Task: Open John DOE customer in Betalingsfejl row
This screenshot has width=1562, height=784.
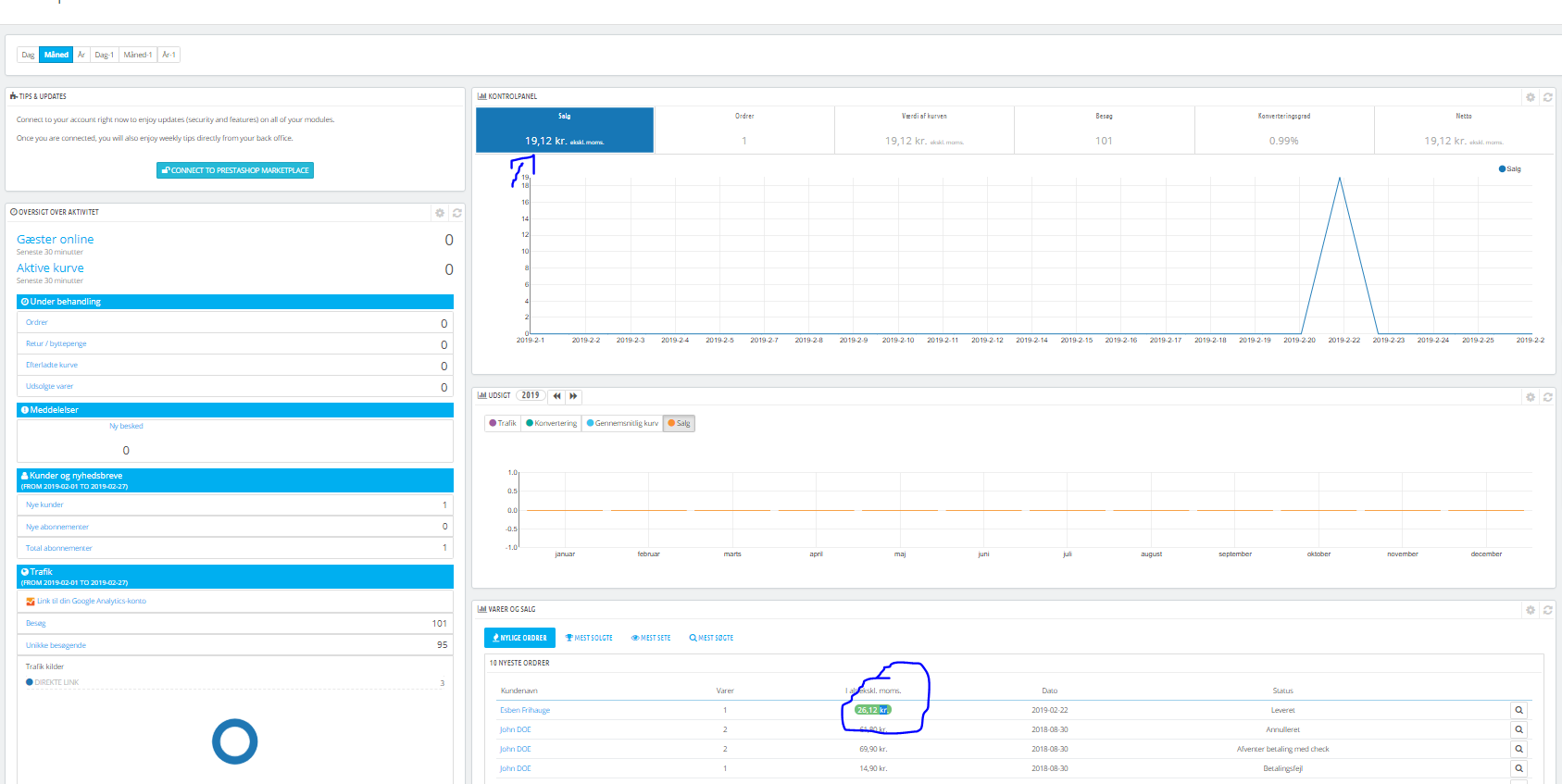Action: coord(516,768)
